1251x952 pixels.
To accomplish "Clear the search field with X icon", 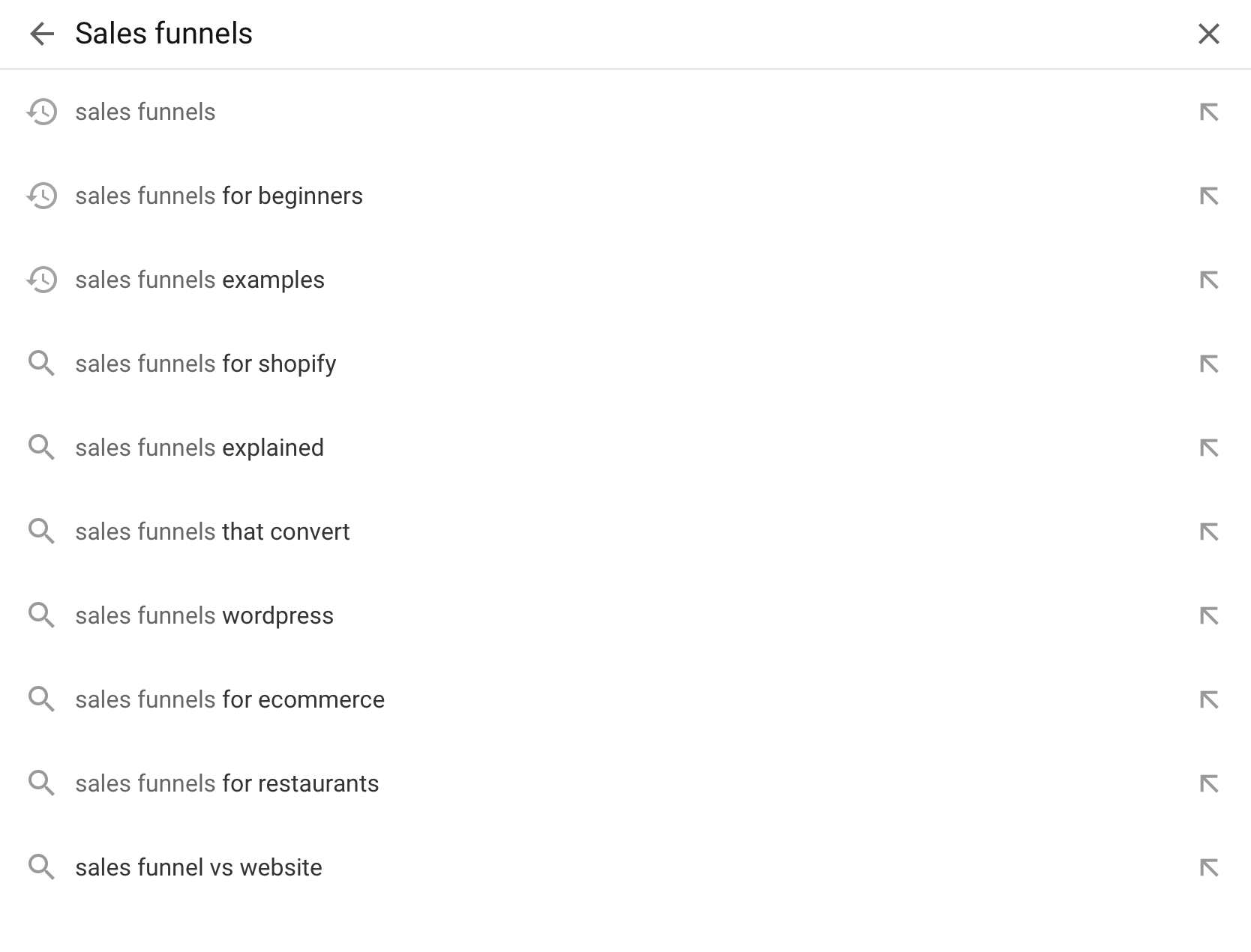I will [1208, 34].
